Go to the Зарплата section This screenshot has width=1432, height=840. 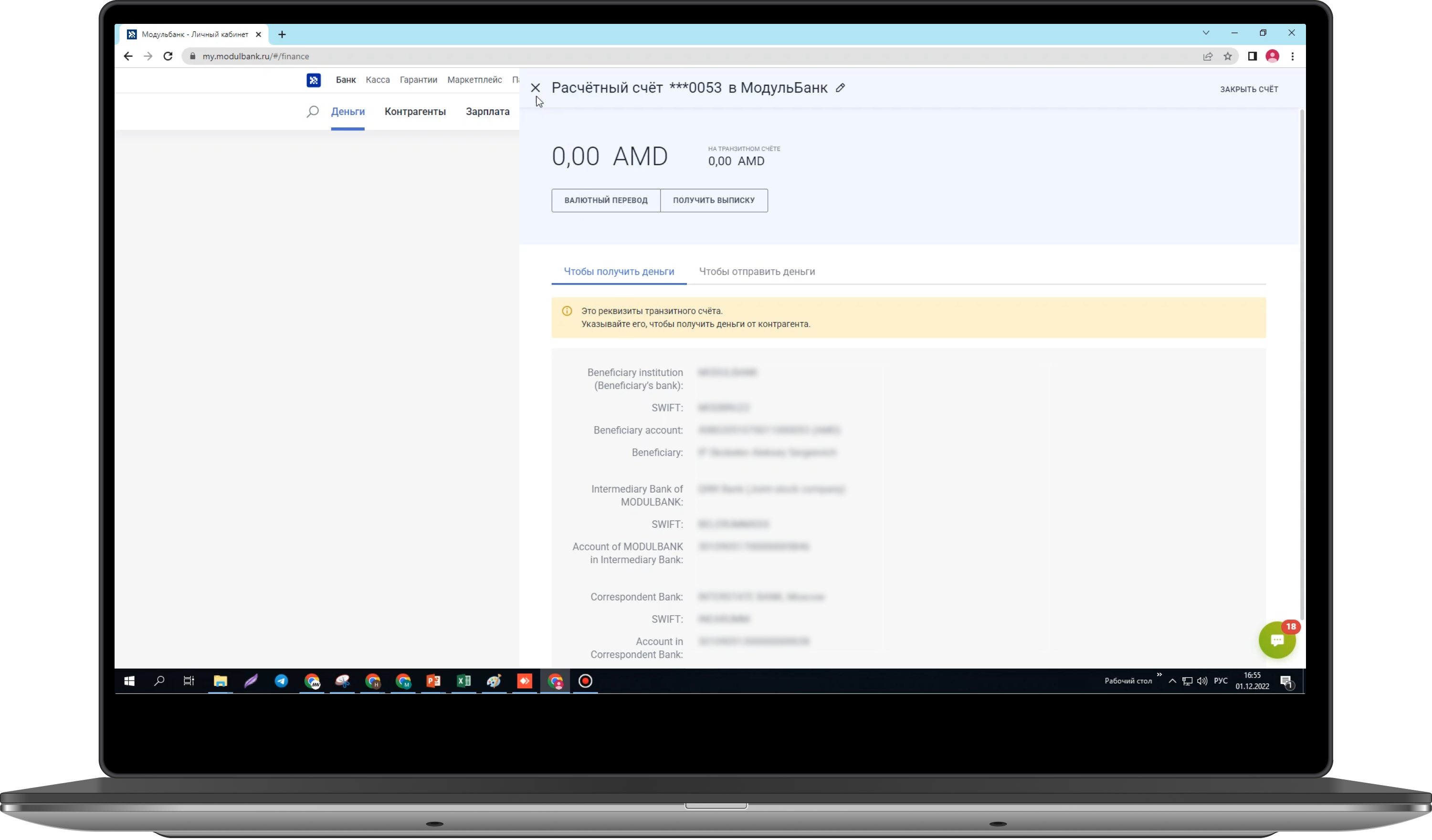click(x=487, y=112)
